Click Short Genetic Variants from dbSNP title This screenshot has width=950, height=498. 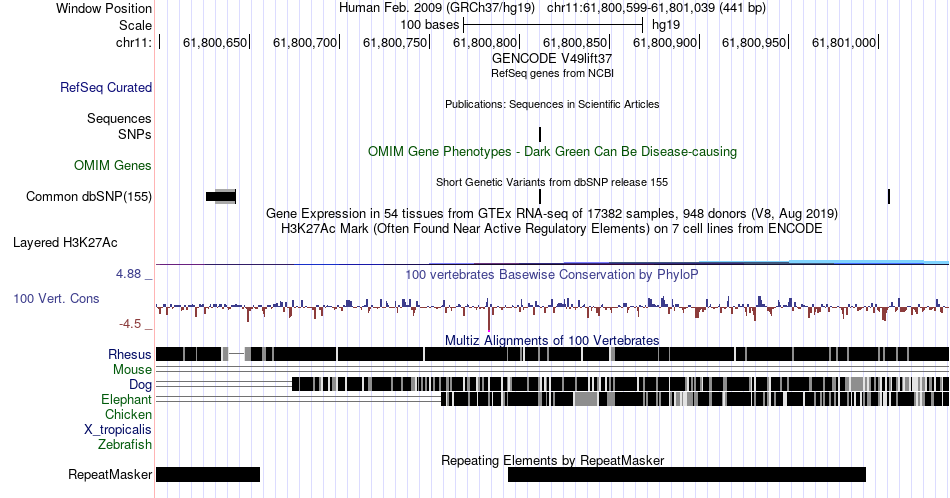[552, 182]
